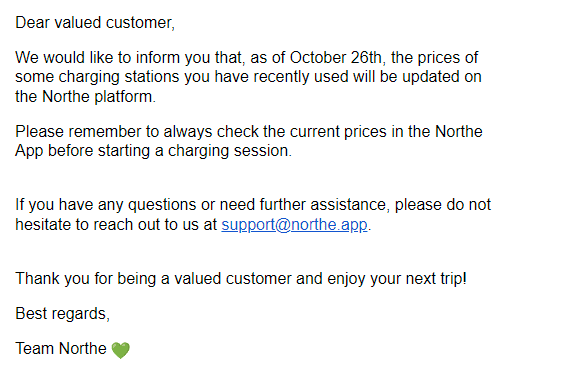Click the words "further assistance"

(x=323, y=205)
